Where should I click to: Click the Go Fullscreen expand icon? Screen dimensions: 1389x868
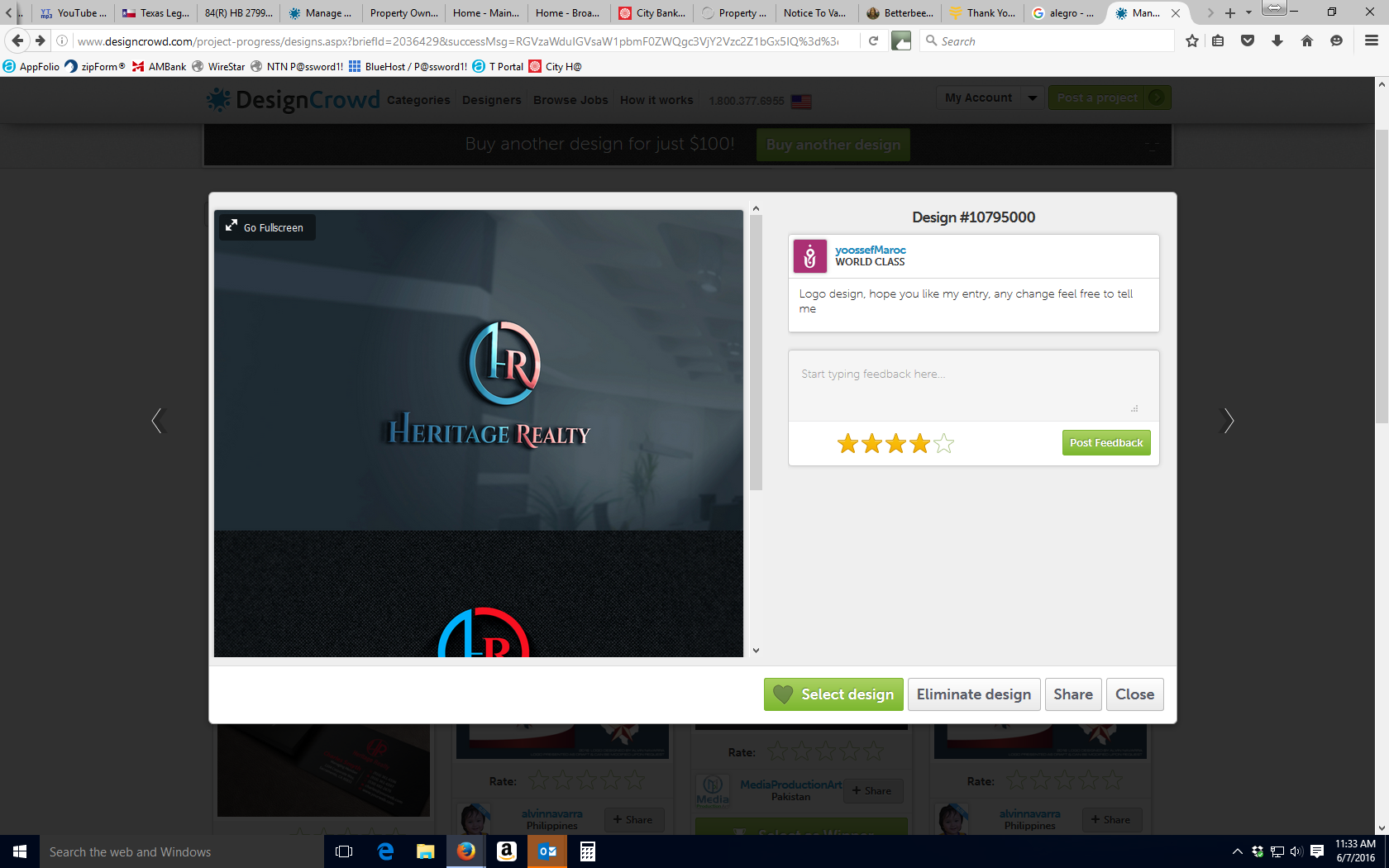click(231, 227)
